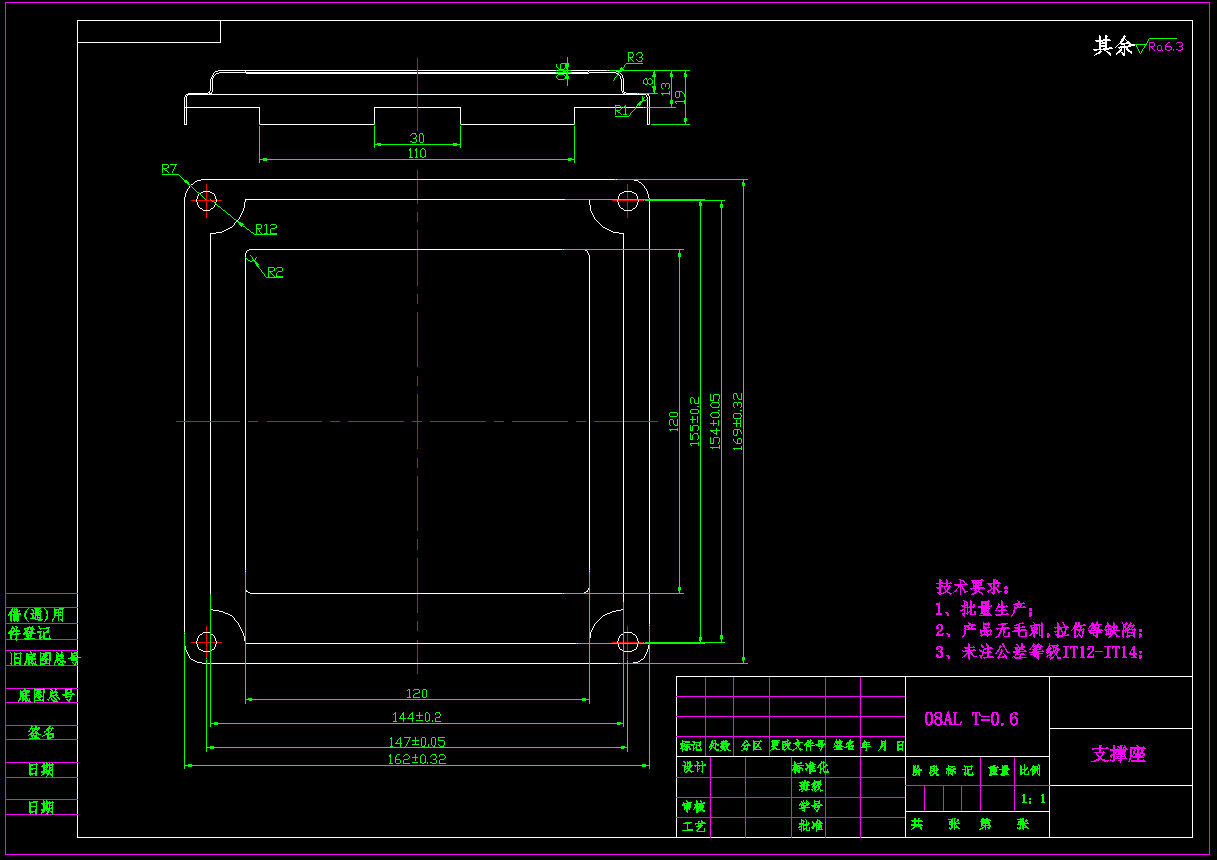Click the 设计 label in title block
The height and width of the screenshot is (860, 1217).
694,767
